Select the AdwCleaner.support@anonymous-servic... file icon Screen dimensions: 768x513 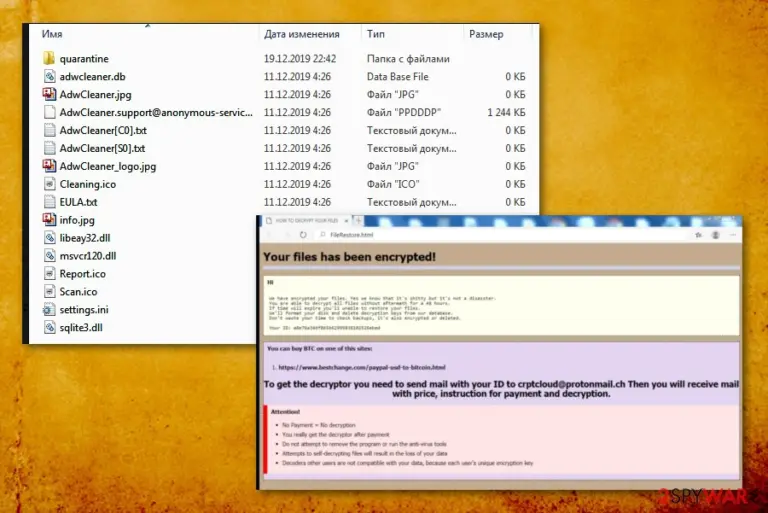click(x=49, y=112)
